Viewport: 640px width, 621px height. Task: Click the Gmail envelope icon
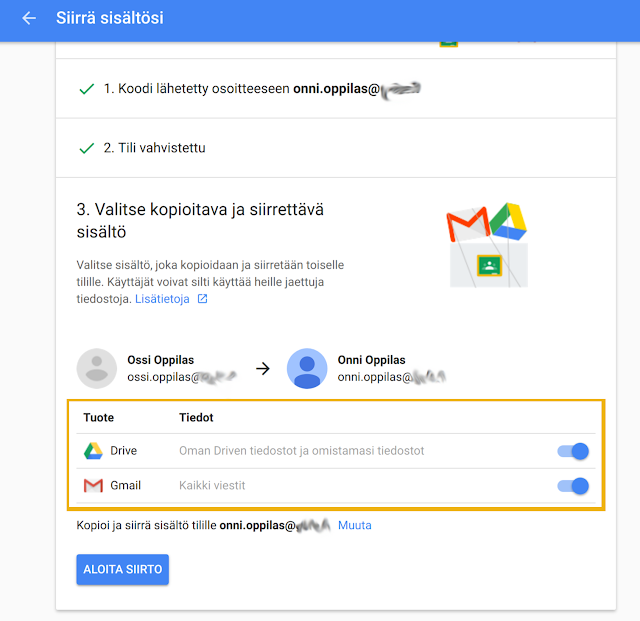[x=93, y=486]
